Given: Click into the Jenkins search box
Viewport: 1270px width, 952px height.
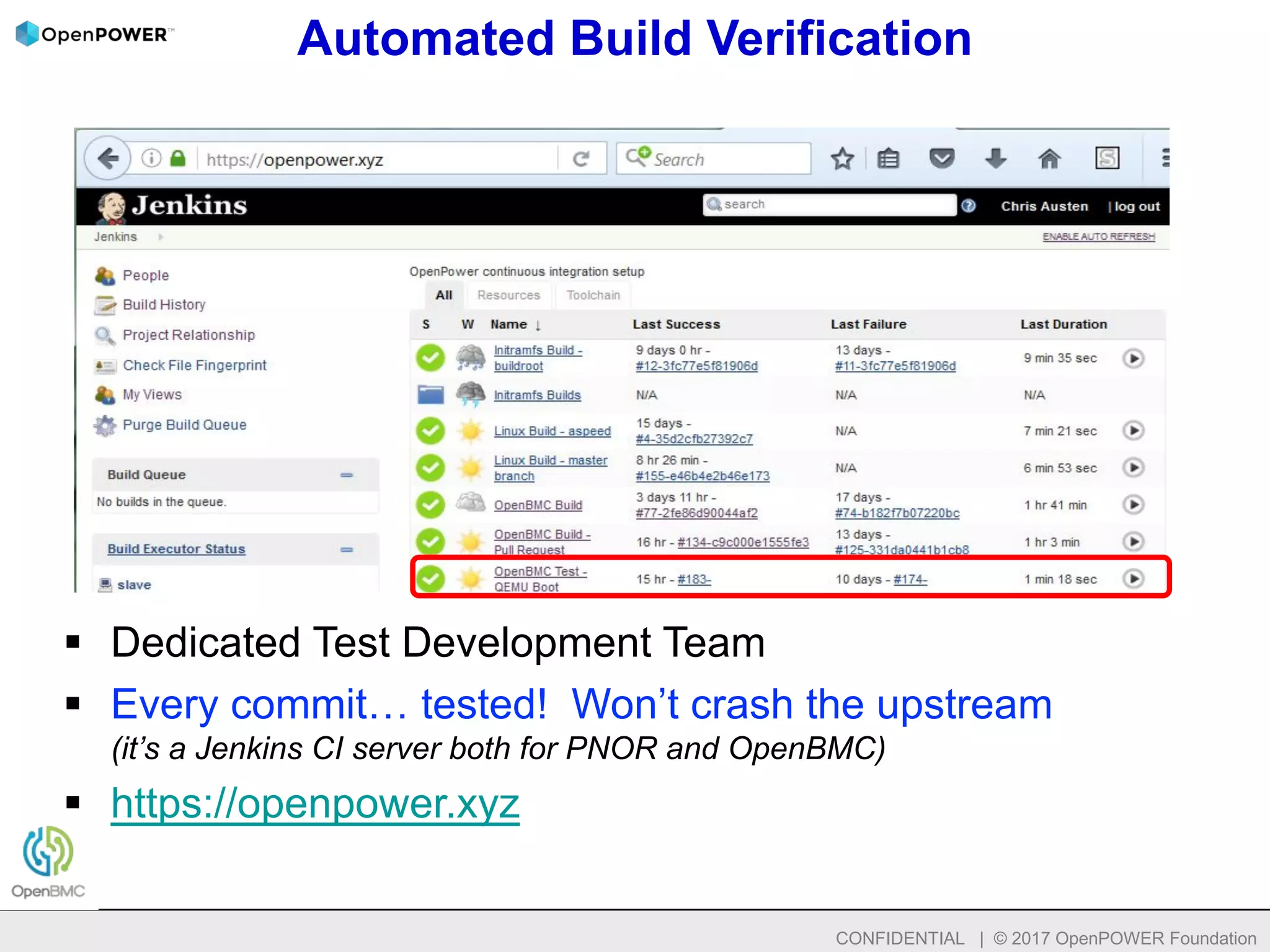Looking at the screenshot, I should [x=831, y=205].
